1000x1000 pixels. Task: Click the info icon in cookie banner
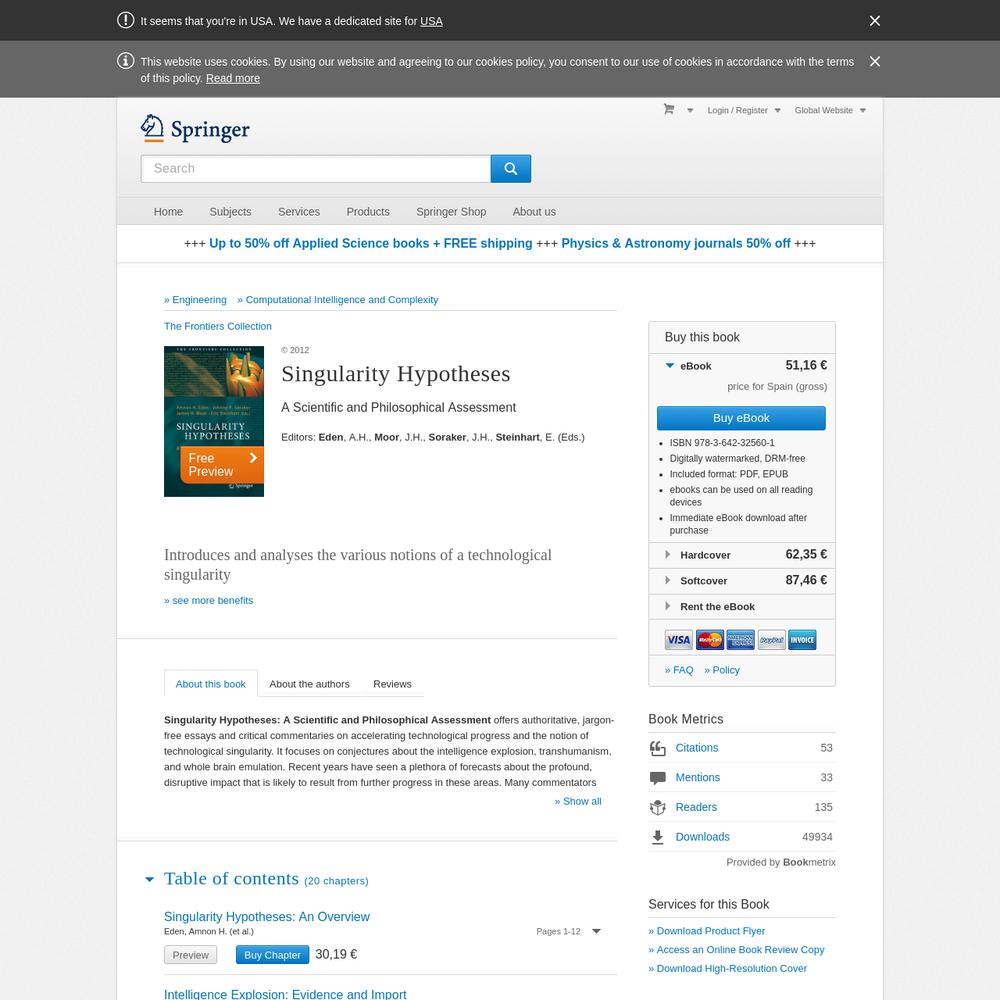pos(125,61)
